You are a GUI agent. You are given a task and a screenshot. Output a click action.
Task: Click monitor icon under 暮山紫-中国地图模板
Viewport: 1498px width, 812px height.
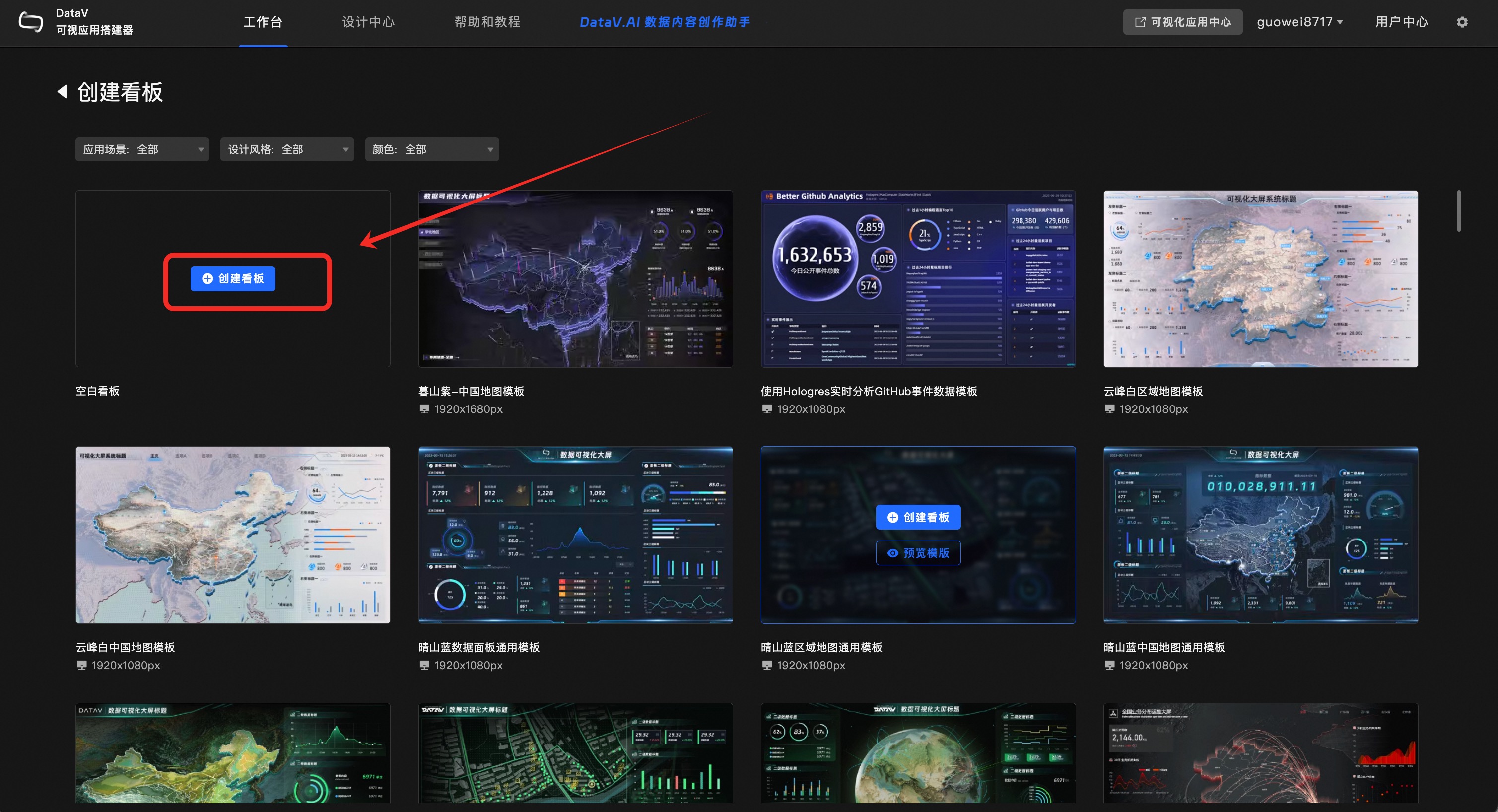coord(424,409)
